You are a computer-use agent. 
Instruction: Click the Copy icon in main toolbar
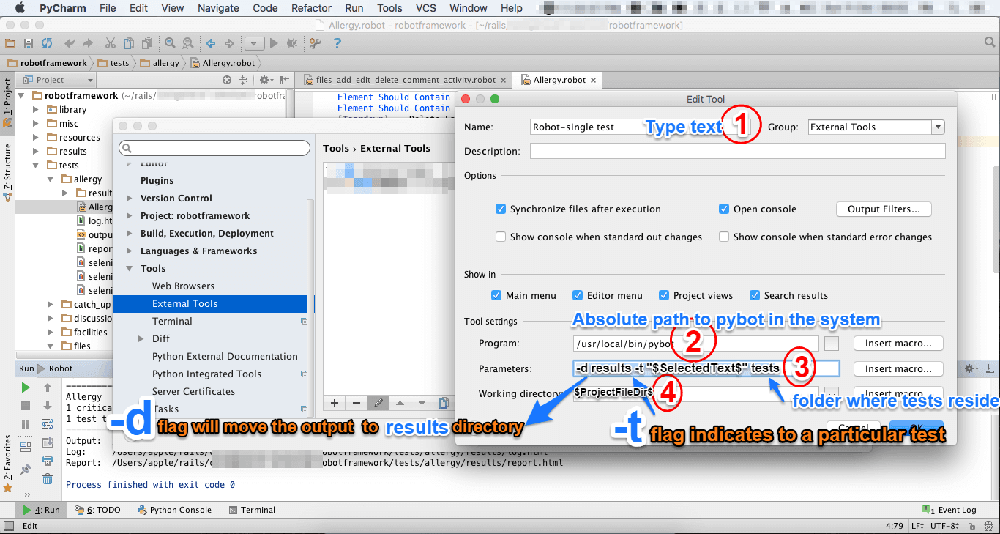[128, 43]
